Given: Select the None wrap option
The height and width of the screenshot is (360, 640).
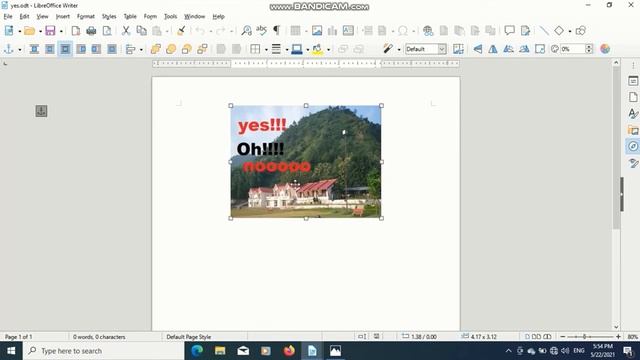Looking at the screenshot, I should [x=34, y=49].
